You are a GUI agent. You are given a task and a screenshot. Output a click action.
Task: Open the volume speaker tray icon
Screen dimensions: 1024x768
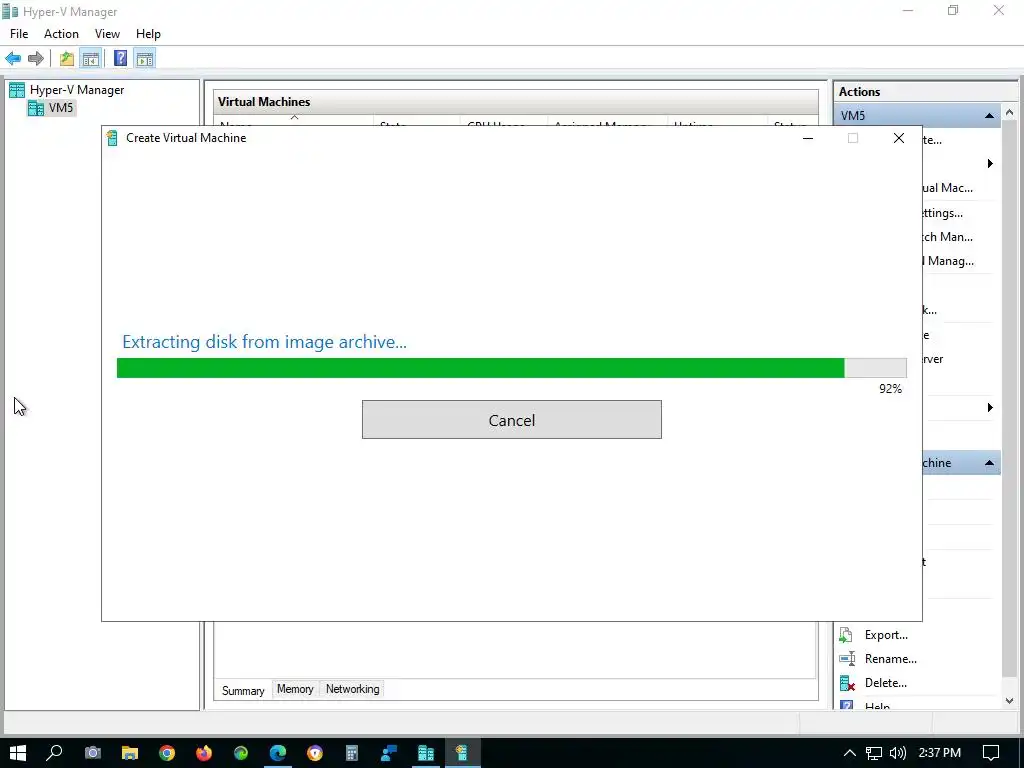898,753
